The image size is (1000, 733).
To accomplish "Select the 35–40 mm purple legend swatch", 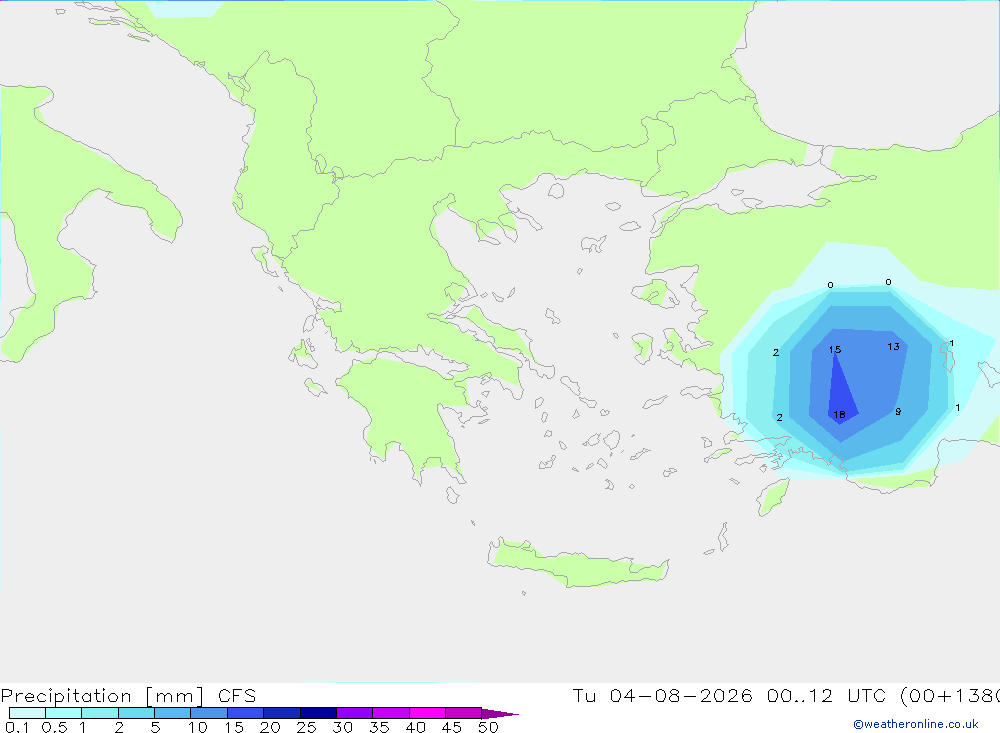I will pos(390,713).
